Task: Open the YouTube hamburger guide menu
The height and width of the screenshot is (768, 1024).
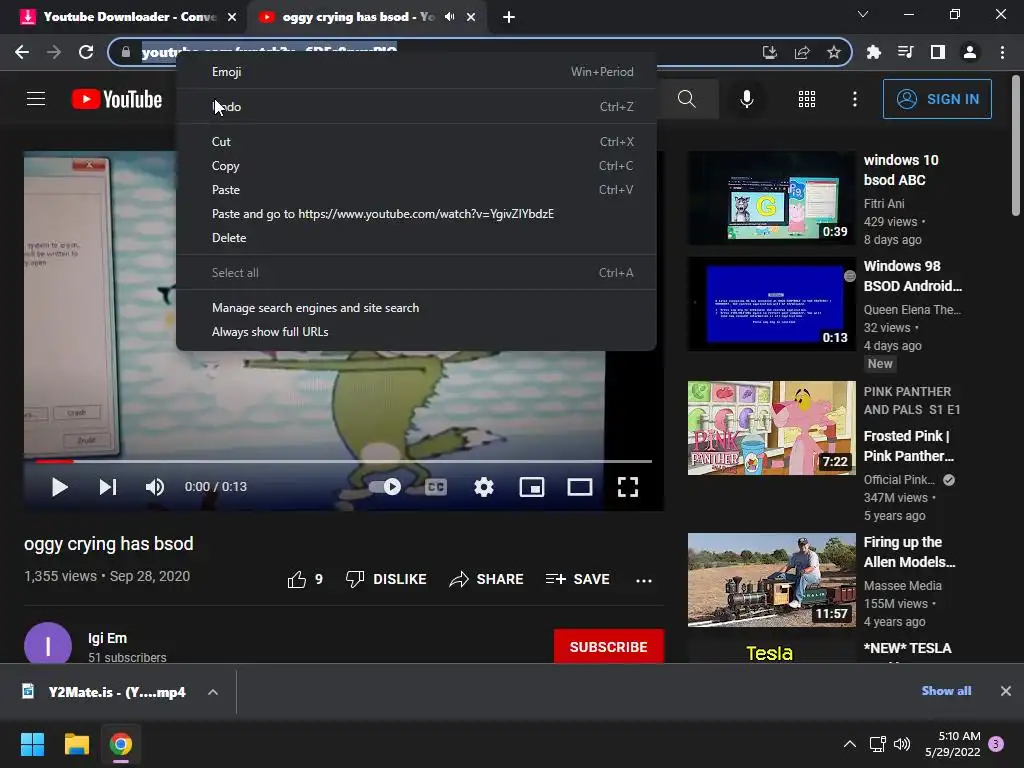Action: tap(36, 99)
